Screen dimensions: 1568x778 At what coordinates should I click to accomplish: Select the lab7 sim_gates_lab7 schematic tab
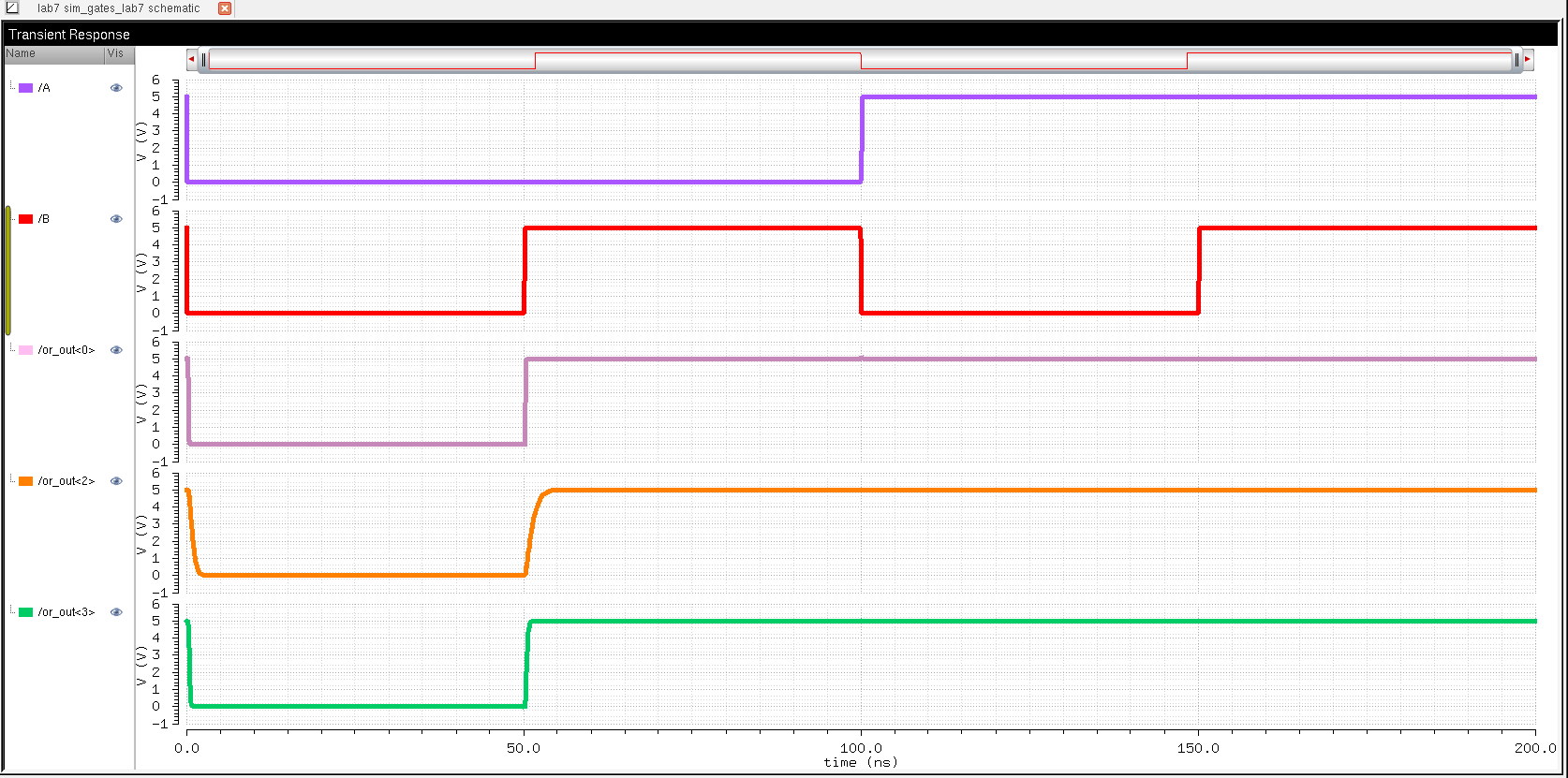[119, 8]
